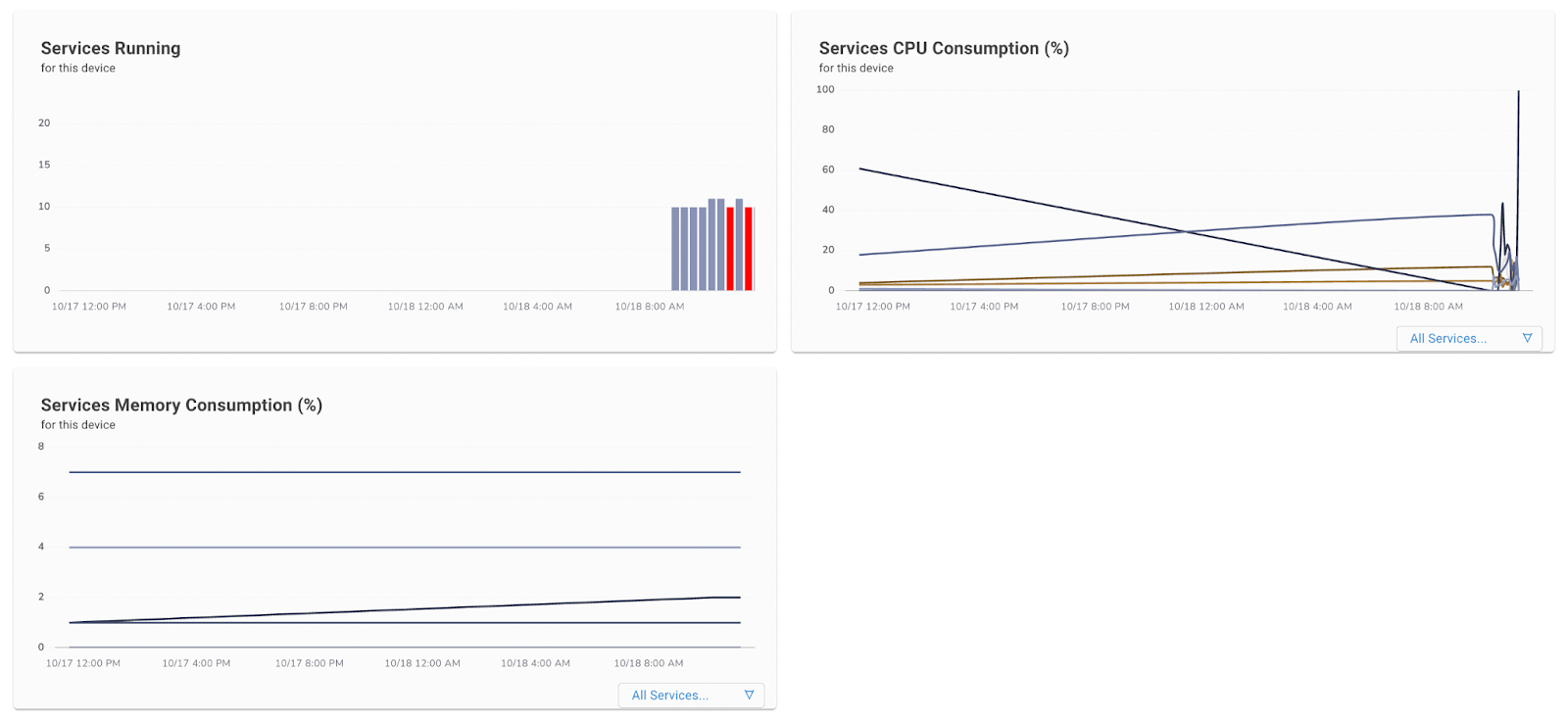Click the Services Memory Consumption (%) heading

coord(181,405)
